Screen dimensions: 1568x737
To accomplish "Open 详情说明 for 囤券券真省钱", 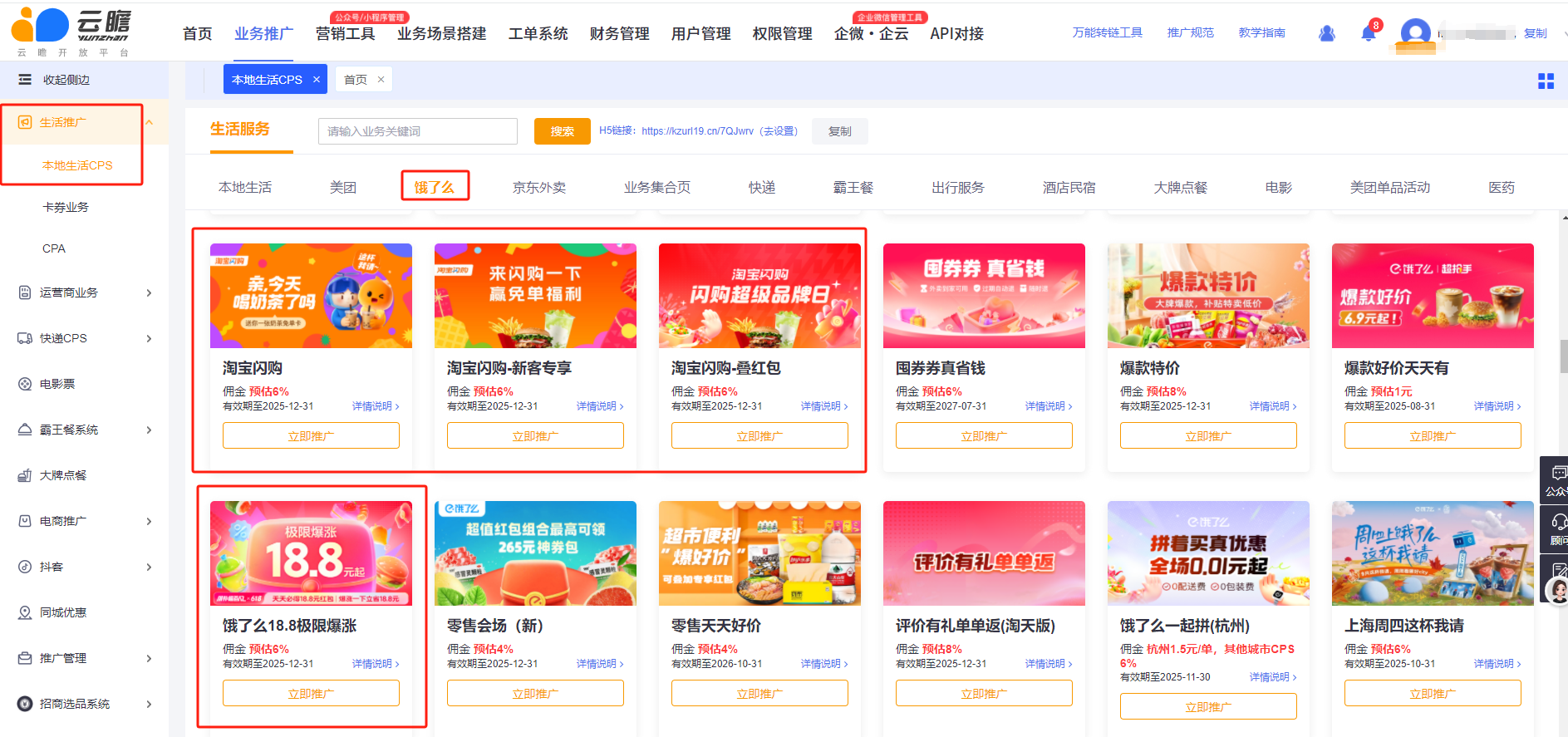I will pos(1049,406).
